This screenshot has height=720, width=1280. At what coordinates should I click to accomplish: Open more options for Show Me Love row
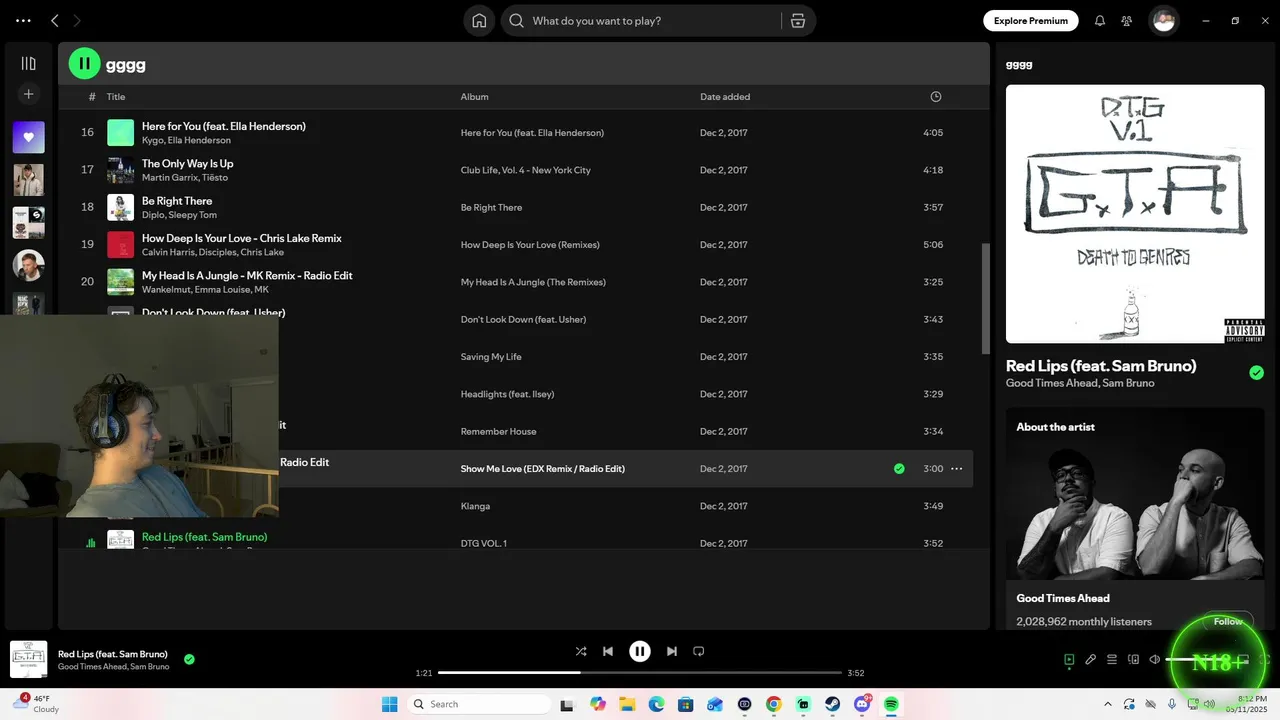pyautogui.click(x=957, y=469)
